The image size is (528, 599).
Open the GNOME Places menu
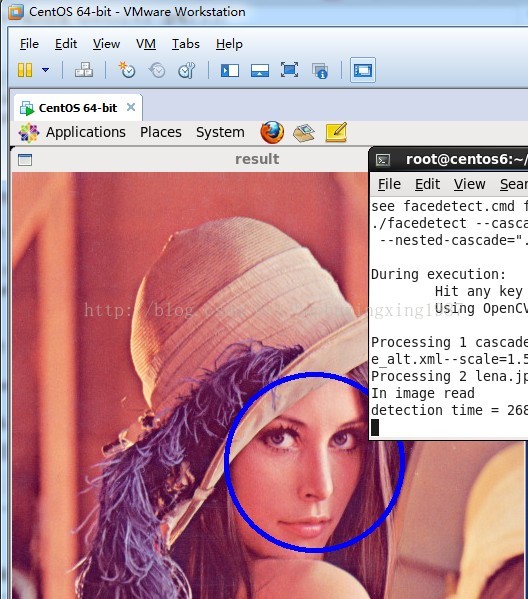161,132
